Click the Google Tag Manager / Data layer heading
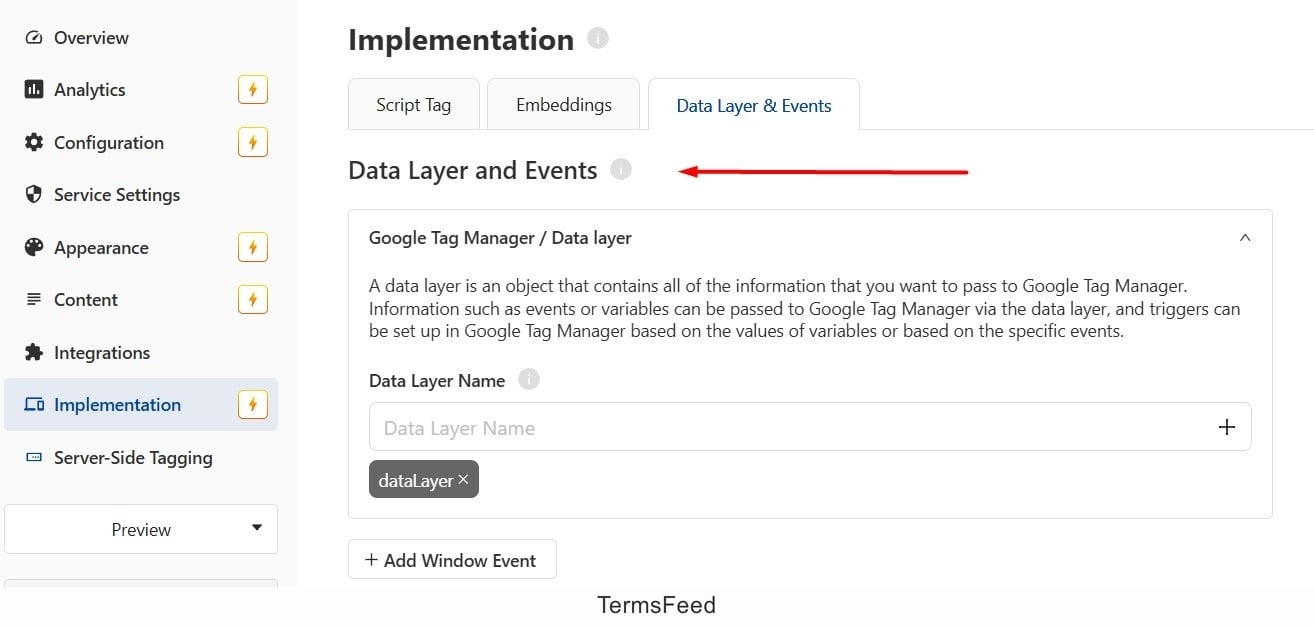This screenshot has width=1314, height=626. (500, 238)
